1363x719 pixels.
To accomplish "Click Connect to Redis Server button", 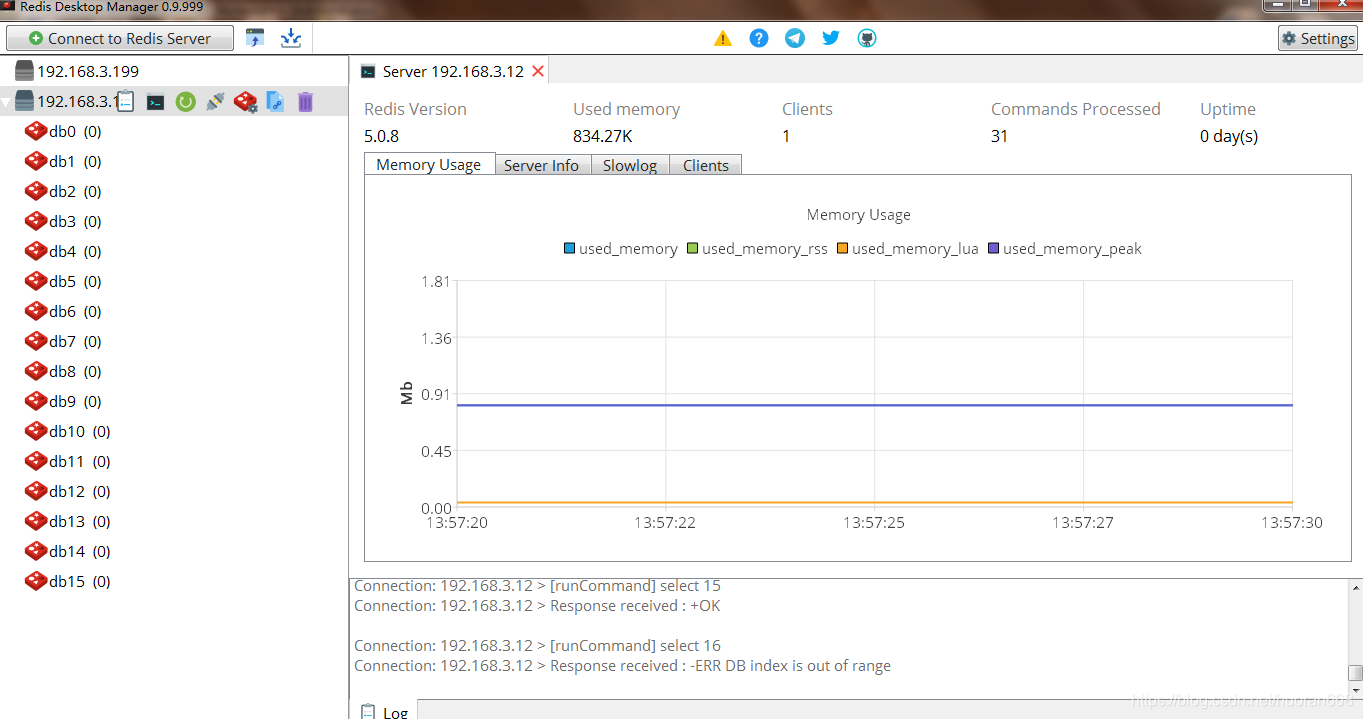I will pyautogui.click(x=120, y=38).
